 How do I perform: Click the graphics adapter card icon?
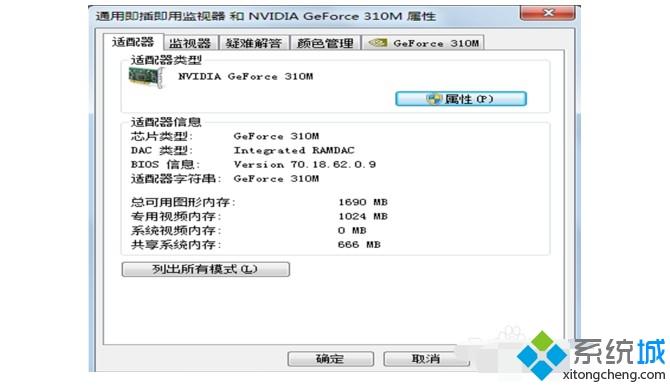[x=146, y=77]
